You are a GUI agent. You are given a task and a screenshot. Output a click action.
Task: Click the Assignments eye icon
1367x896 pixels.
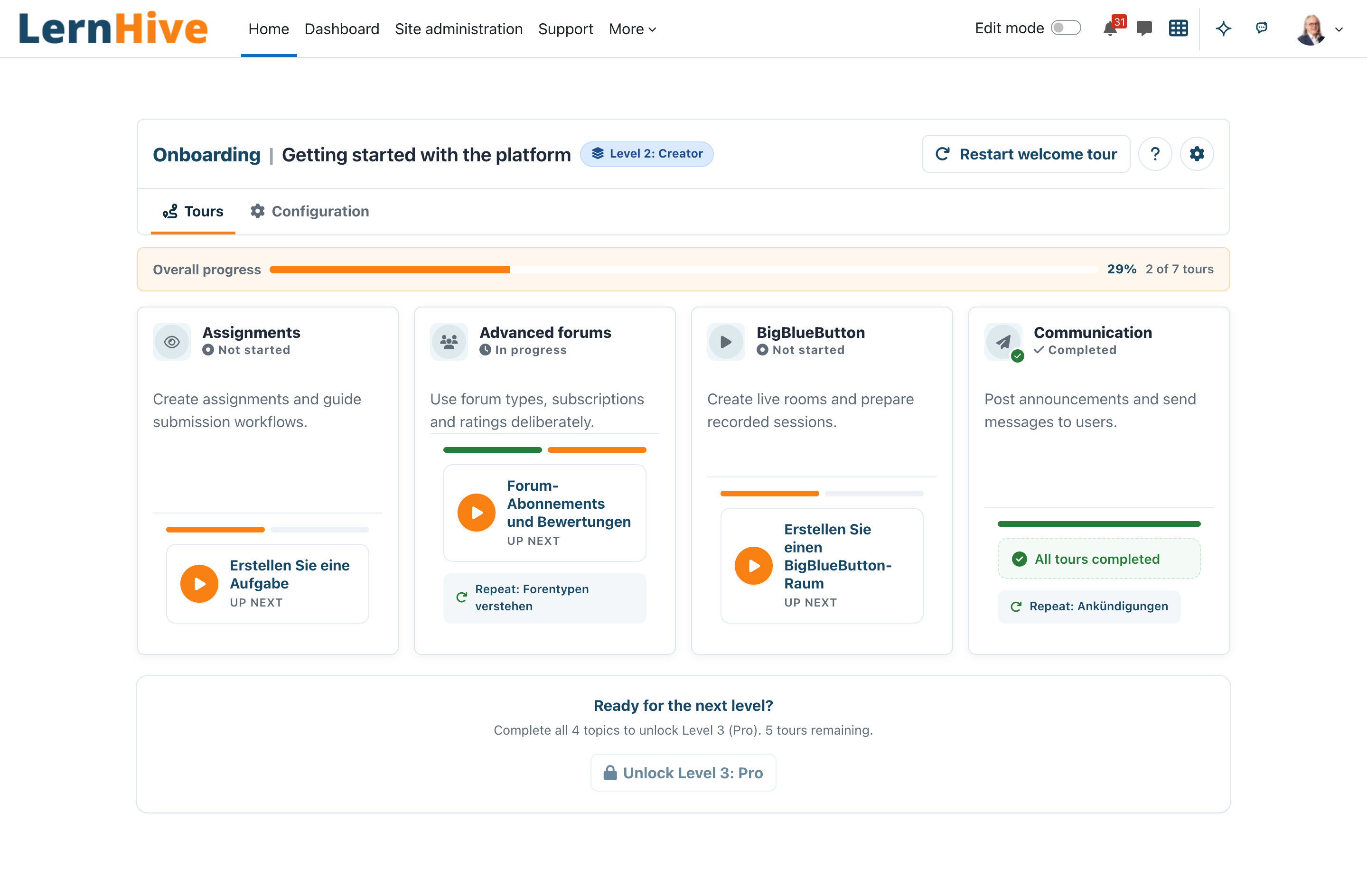[x=172, y=342]
